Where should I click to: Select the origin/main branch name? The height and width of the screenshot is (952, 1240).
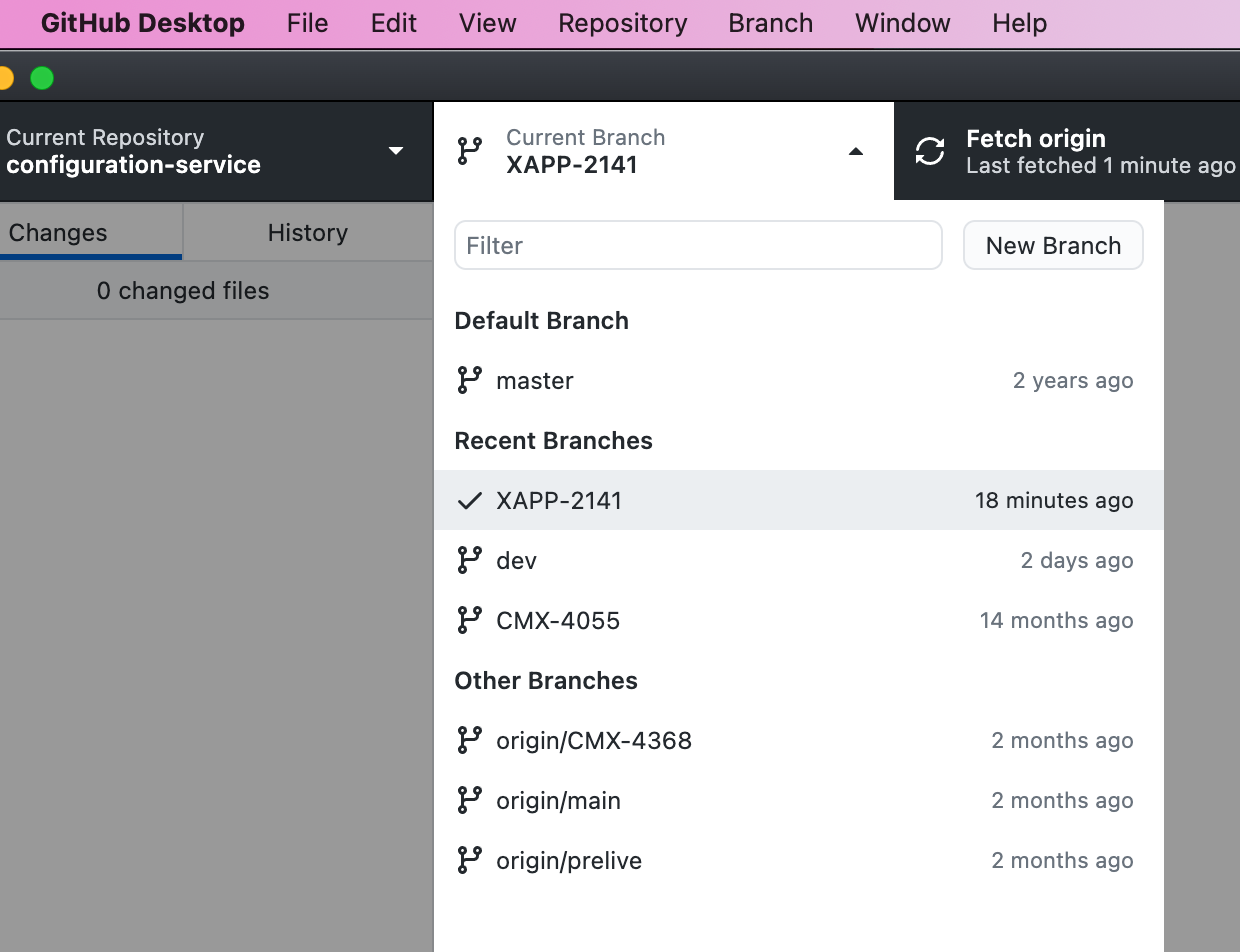click(x=558, y=801)
